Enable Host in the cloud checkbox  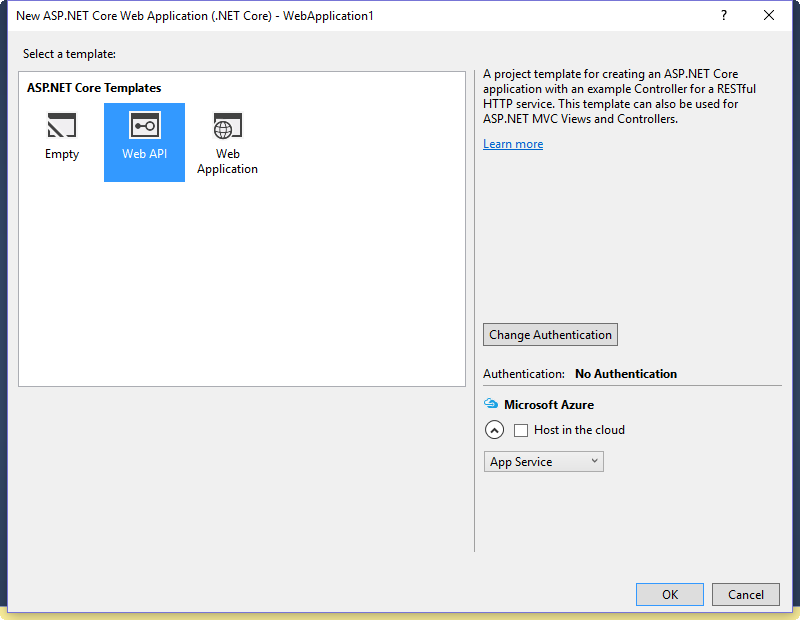click(x=521, y=430)
